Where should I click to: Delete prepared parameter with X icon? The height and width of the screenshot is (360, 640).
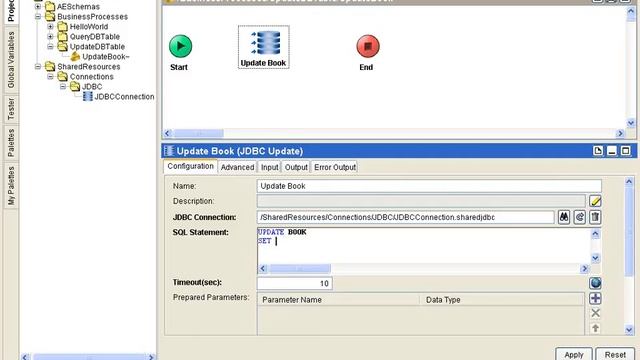595,313
